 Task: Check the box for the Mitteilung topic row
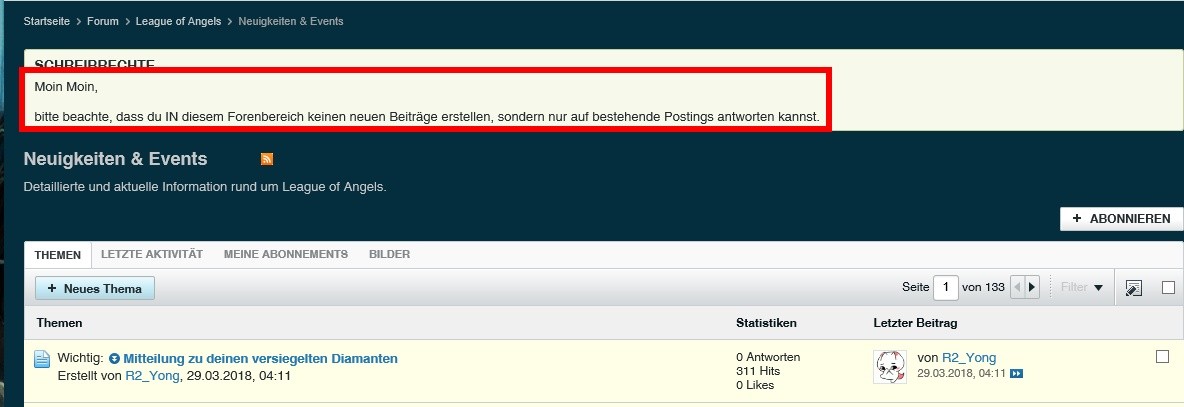click(1162, 357)
